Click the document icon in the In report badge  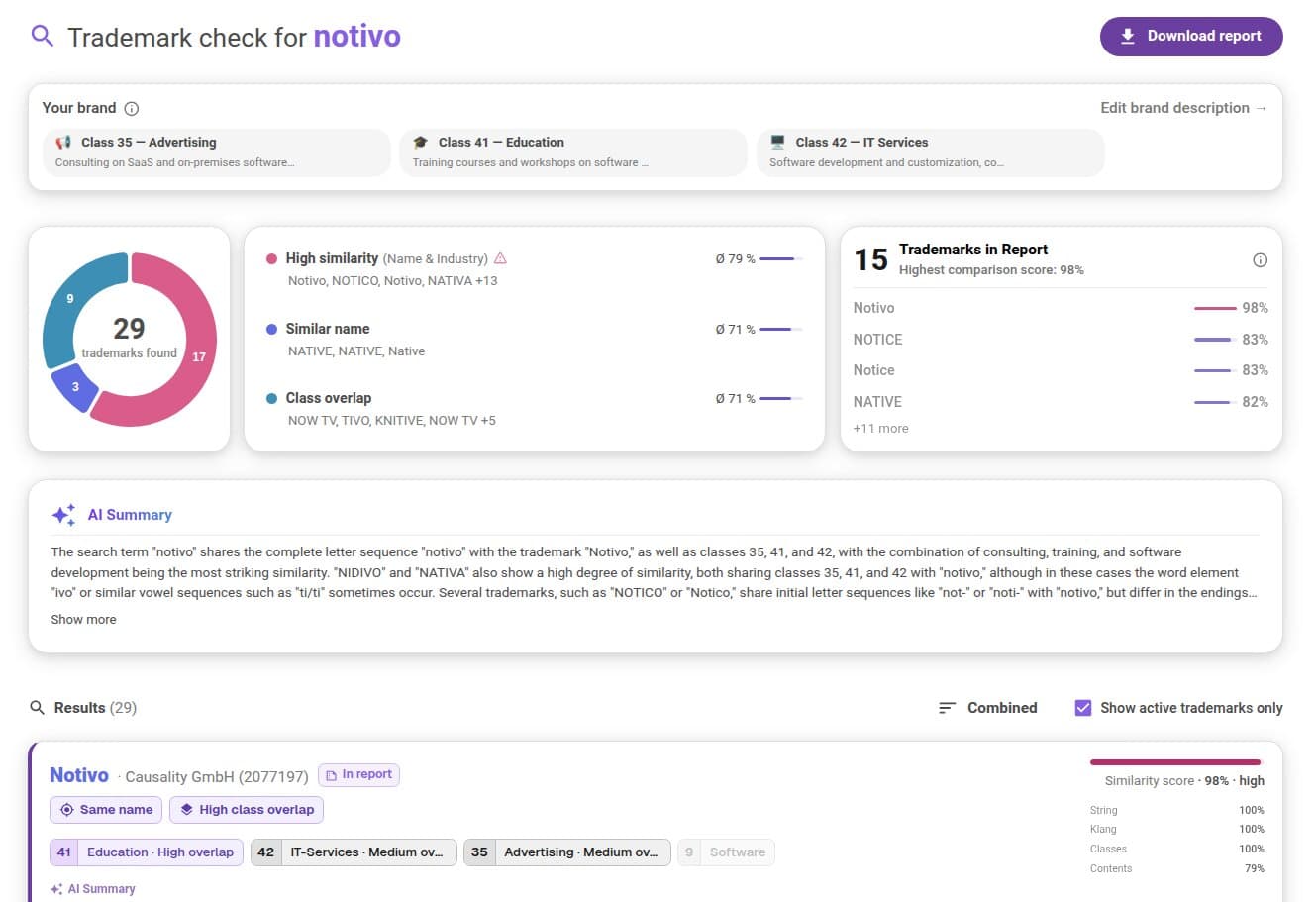click(331, 775)
